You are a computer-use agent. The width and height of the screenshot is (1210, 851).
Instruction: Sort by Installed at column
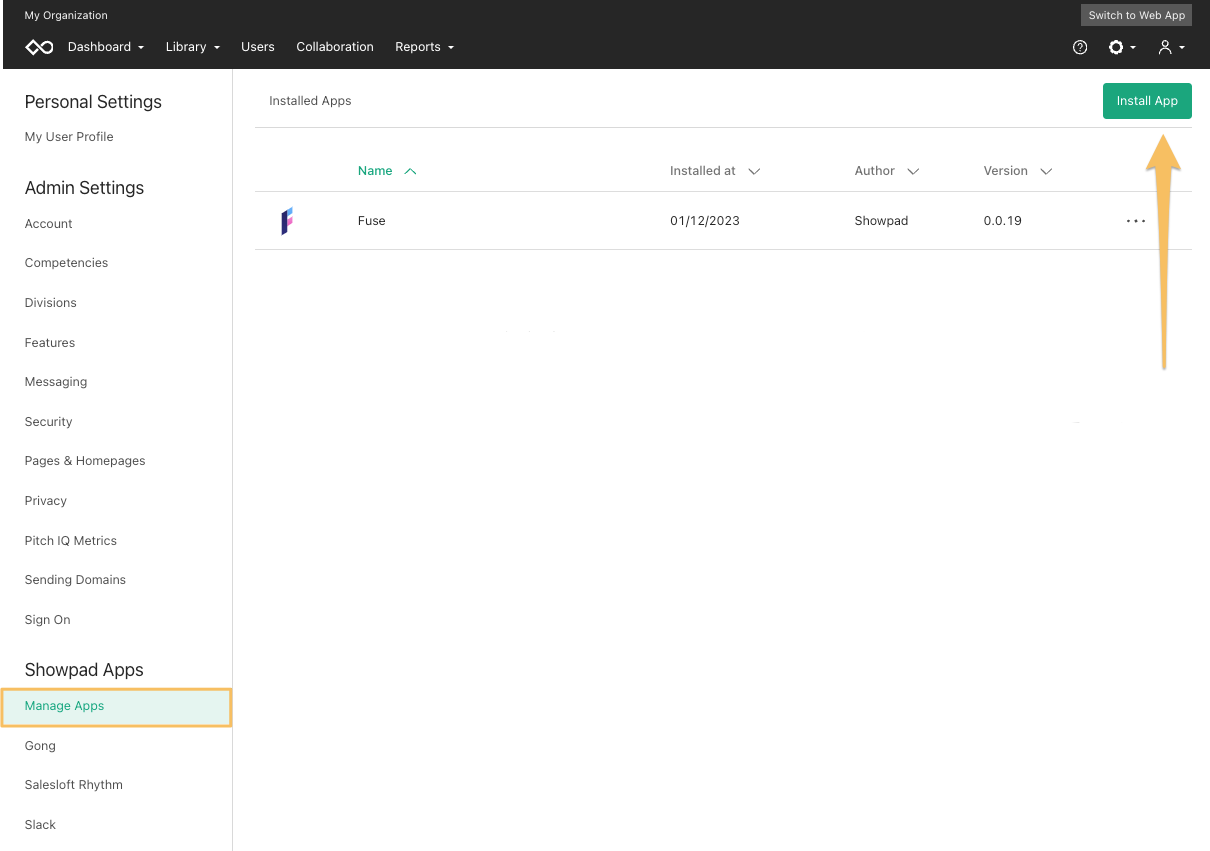click(715, 171)
